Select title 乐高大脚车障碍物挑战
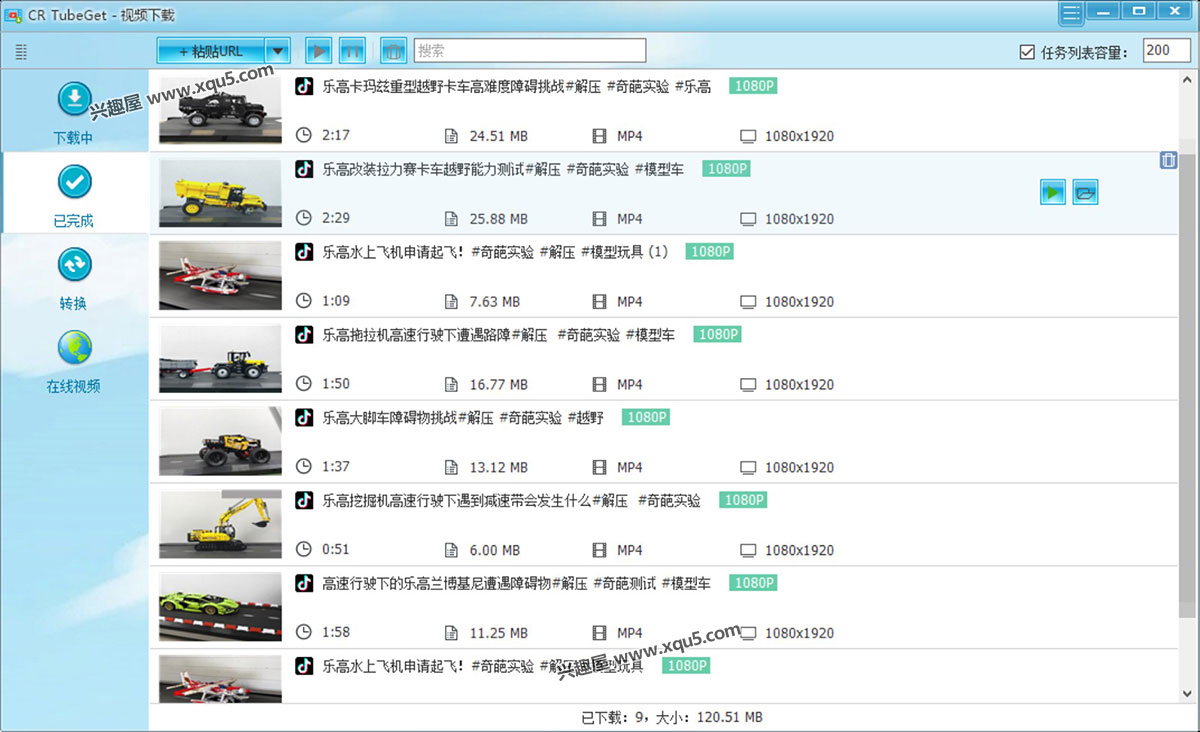The width and height of the screenshot is (1200, 732). tap(463, 418)
